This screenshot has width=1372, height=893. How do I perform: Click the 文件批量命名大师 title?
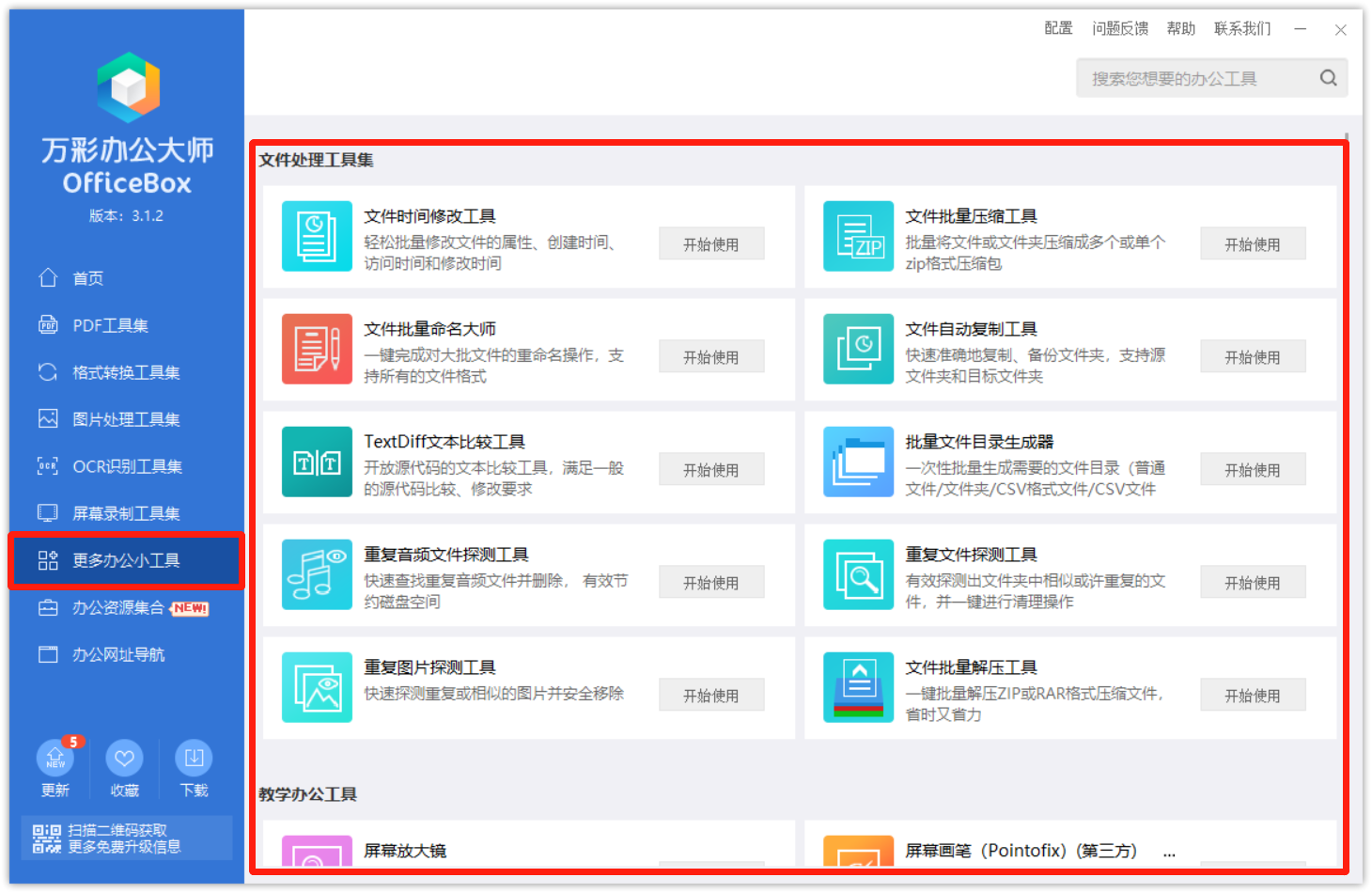[429, 329]
